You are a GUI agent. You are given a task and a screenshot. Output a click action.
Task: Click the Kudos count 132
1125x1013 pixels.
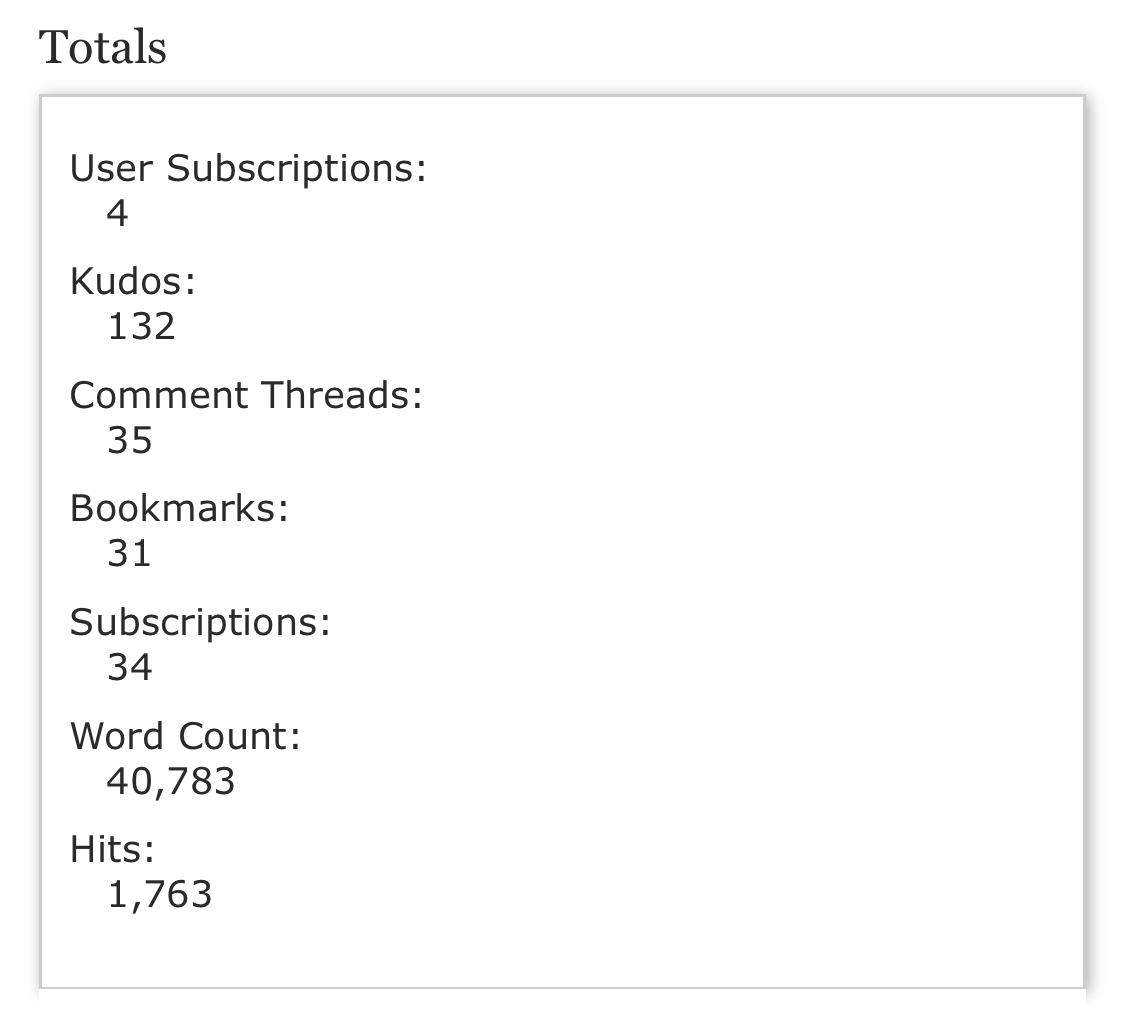pos(141,326)
